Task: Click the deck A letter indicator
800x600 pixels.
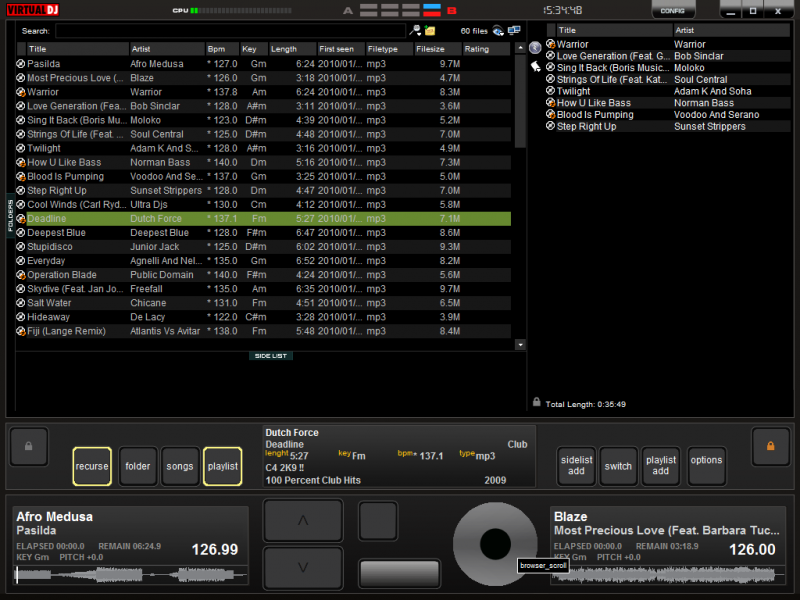Action: pos(348,10)
